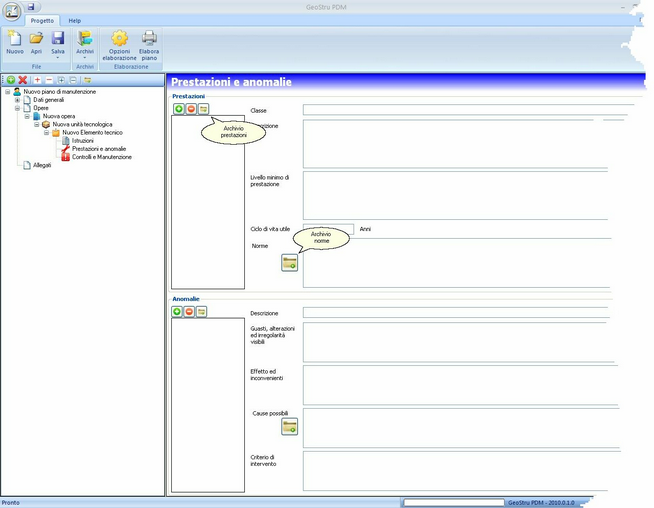Click the quick-access save icon in title bar
Screen dimensions: 654x508
pyautogui.click(x=31, y=7)
